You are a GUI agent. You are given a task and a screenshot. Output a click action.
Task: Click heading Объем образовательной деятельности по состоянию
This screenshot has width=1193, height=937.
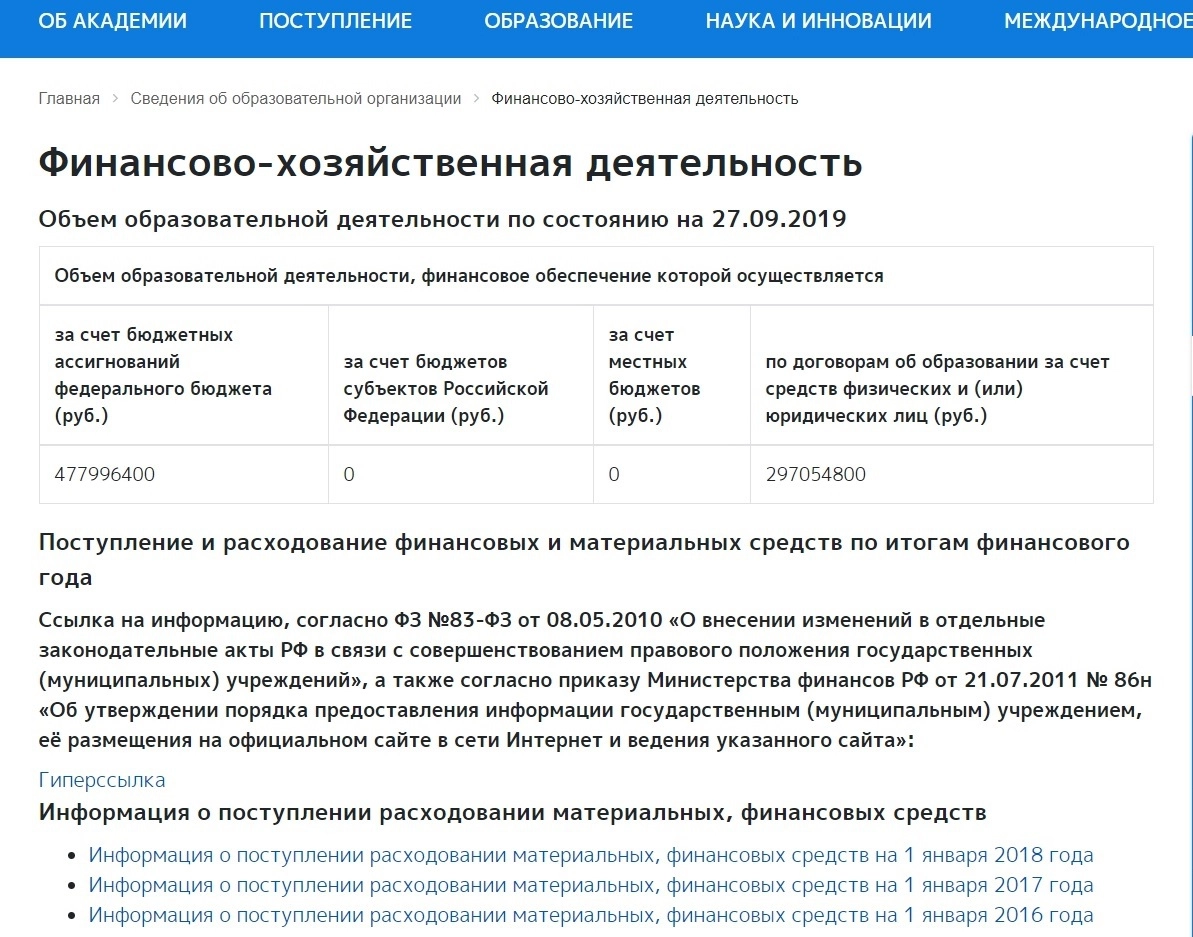point(441,217)
